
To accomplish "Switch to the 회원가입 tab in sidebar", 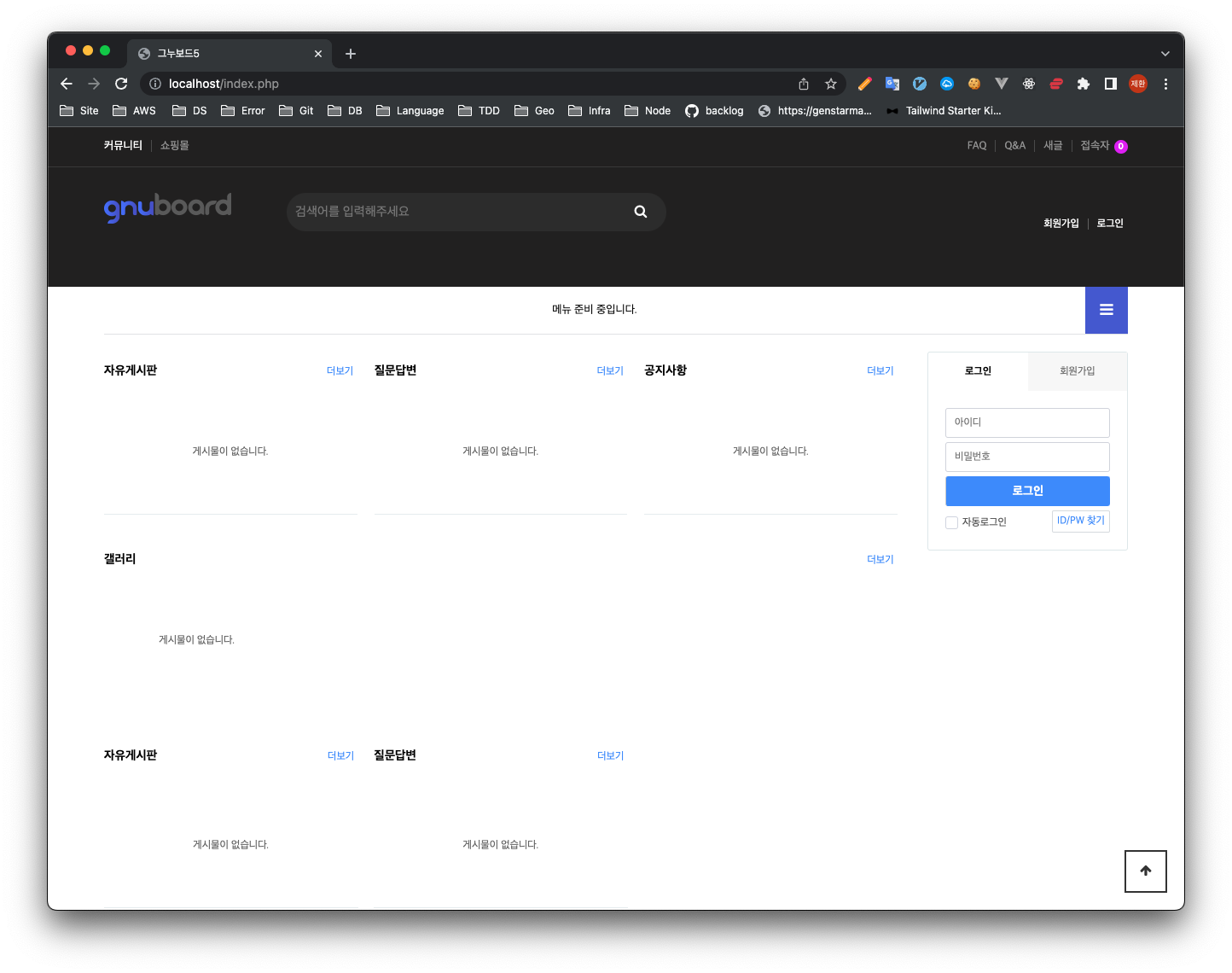I will (x=1078, y=371).
